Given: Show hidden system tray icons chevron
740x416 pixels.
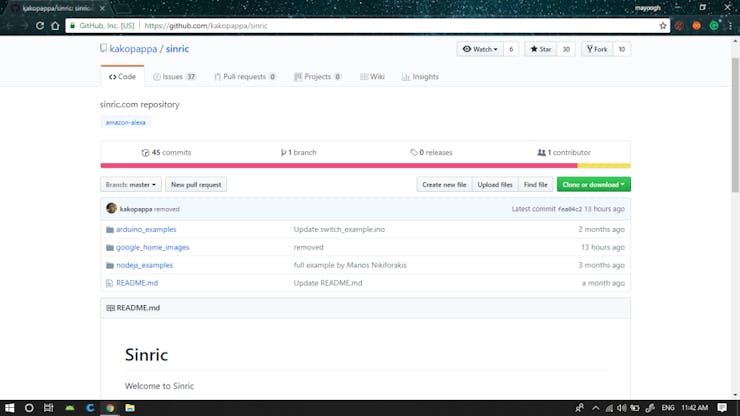Looking at the screenshot, I should click(596, 408).
